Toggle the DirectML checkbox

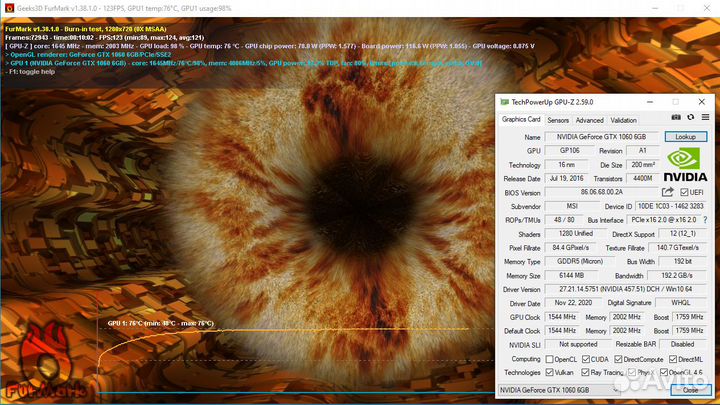pyautogui.click(x=672, y=359)
